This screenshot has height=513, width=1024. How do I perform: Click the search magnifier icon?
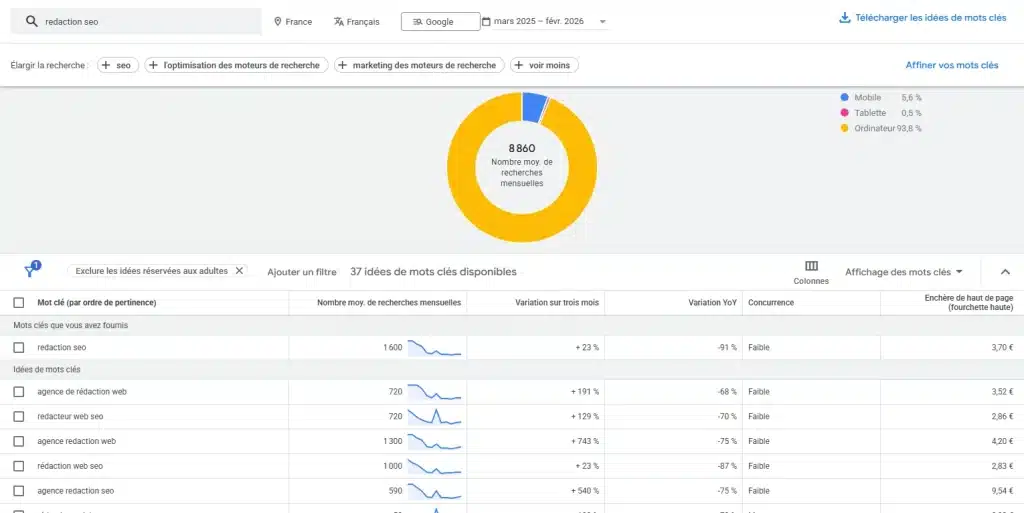31,22
